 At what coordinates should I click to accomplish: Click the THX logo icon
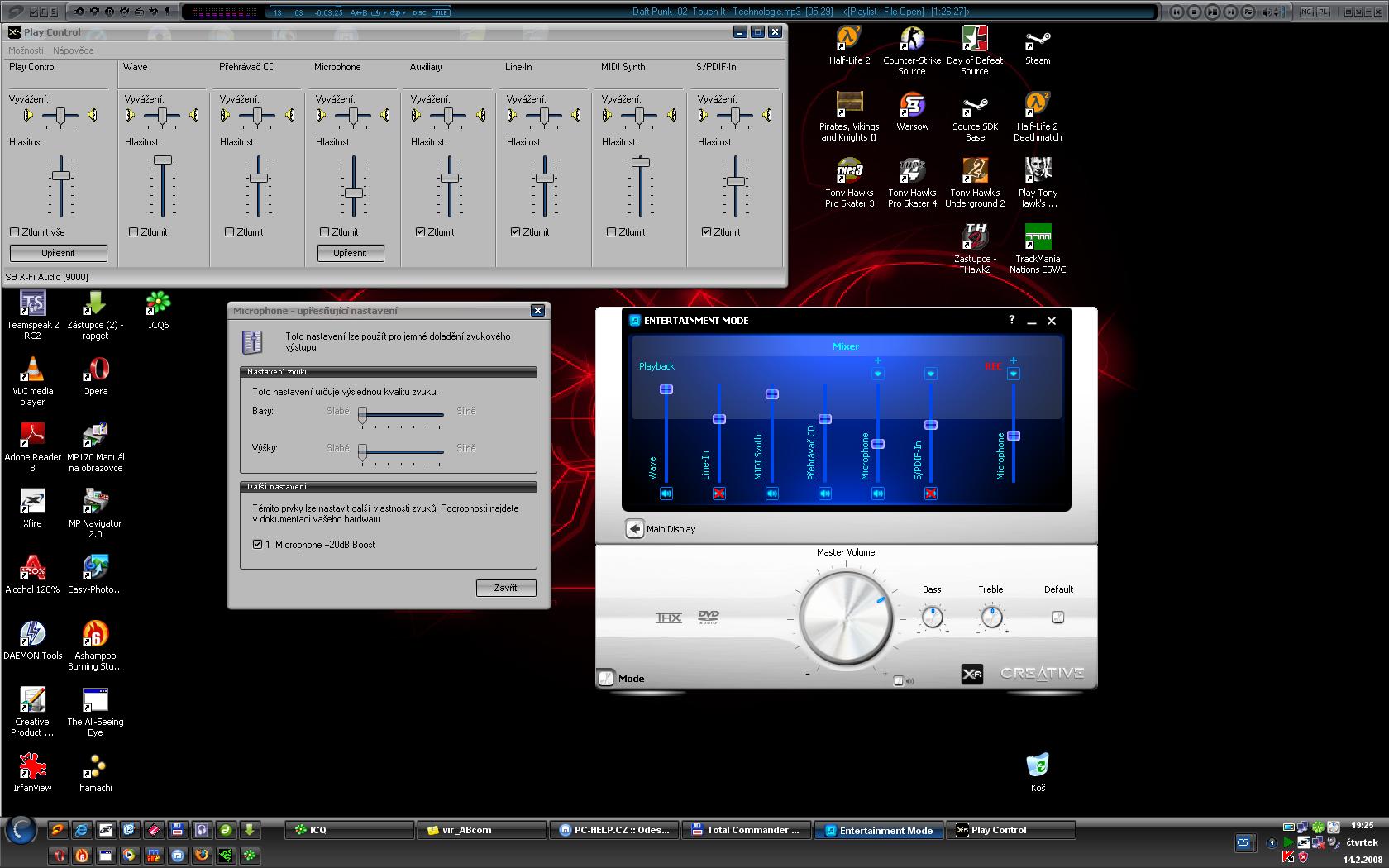[668, 618]
